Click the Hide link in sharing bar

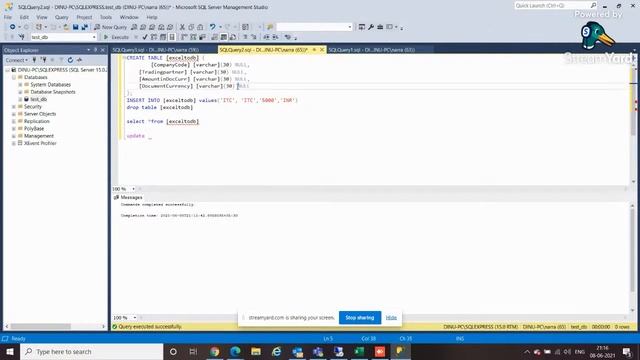click(391, 318)
